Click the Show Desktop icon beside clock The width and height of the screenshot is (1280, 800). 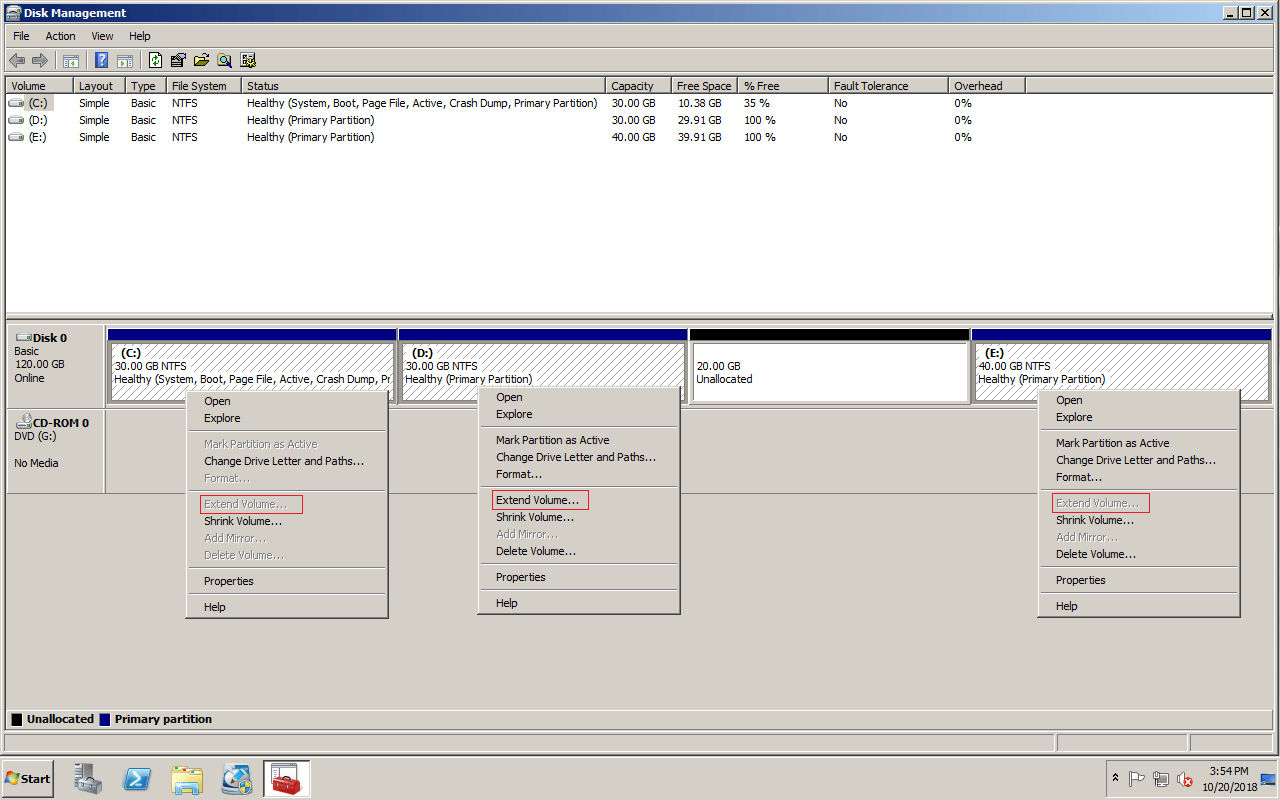(x=1268, y=779)
